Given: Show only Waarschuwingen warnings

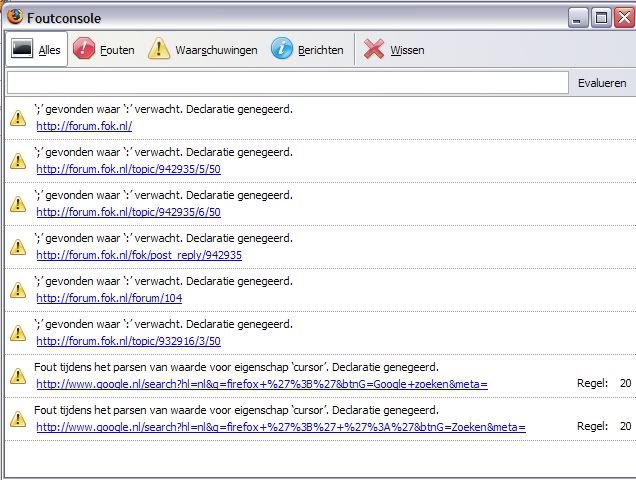Looking at the screenshot, I should [202, 49].
